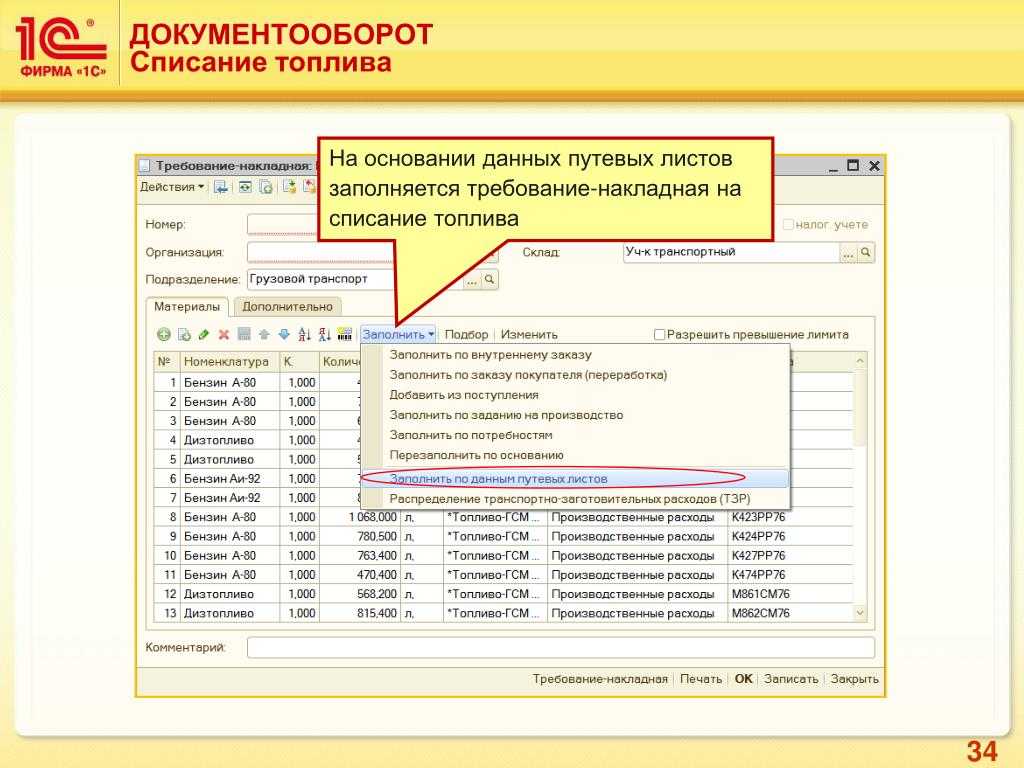1024x768 pixels.
Task: Click the document icon in window title bar
Action: 145,166
